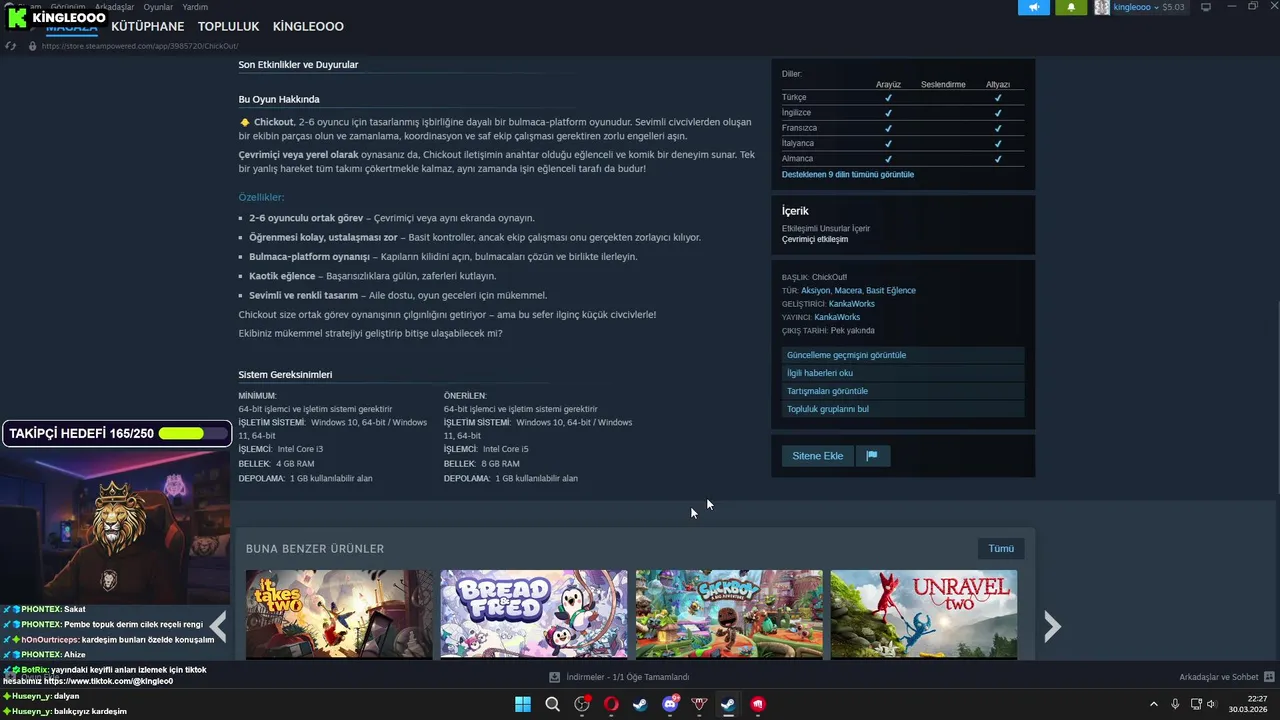The width and height of the screenshot is (1280, 720).
Task: Click the taskbar icon with red notification dot
Action: click(x=582, y=704)
